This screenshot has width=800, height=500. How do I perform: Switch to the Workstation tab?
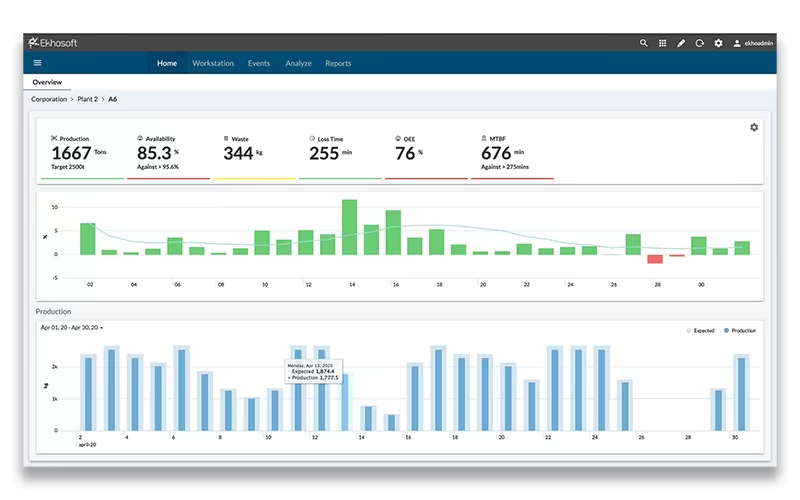(x=213, y=63)
